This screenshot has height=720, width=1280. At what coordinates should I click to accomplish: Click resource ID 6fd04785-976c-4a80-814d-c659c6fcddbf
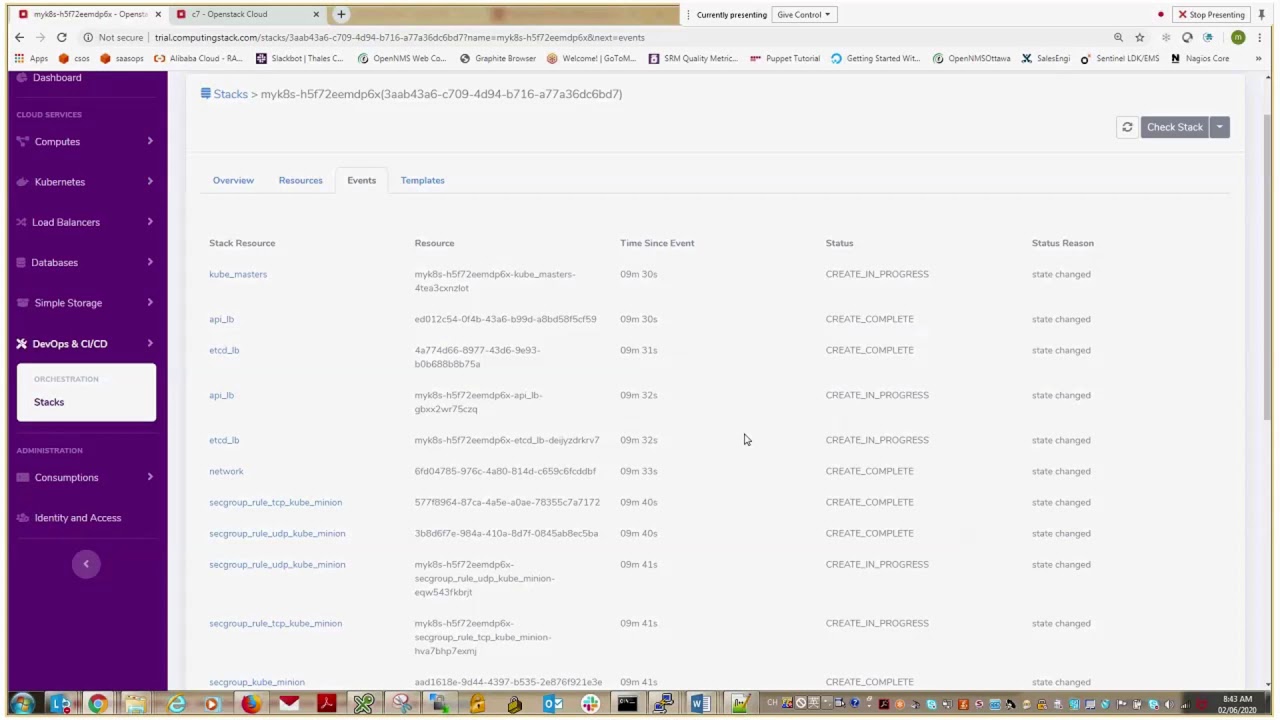[x=505, y=471]
